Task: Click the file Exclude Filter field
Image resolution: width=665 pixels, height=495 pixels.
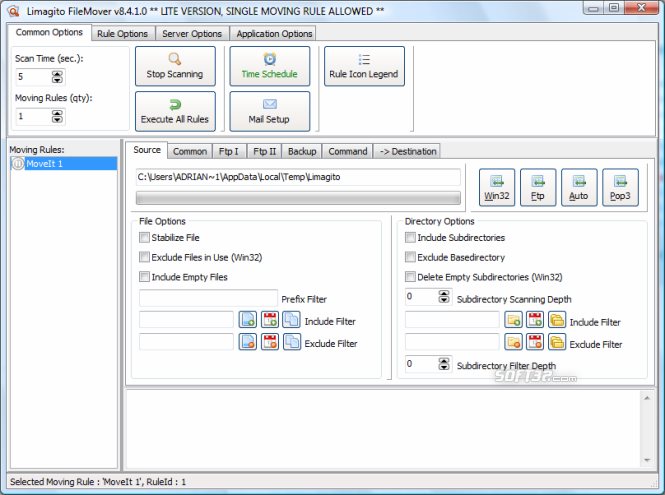Action: [x=187, y=341]
